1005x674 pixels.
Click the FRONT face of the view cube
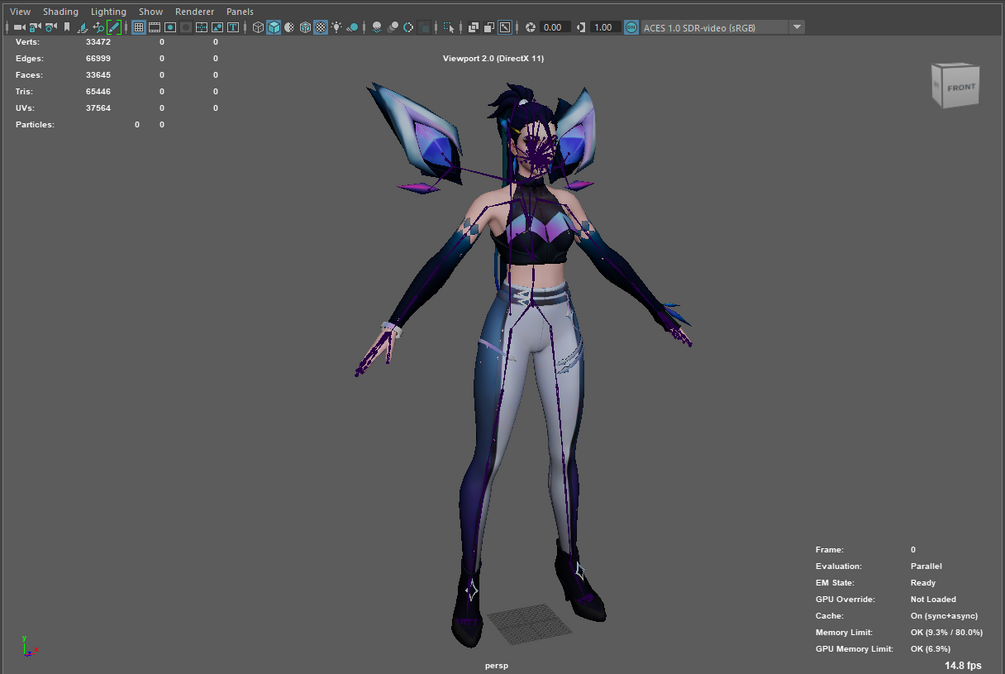tap(960, 88)
